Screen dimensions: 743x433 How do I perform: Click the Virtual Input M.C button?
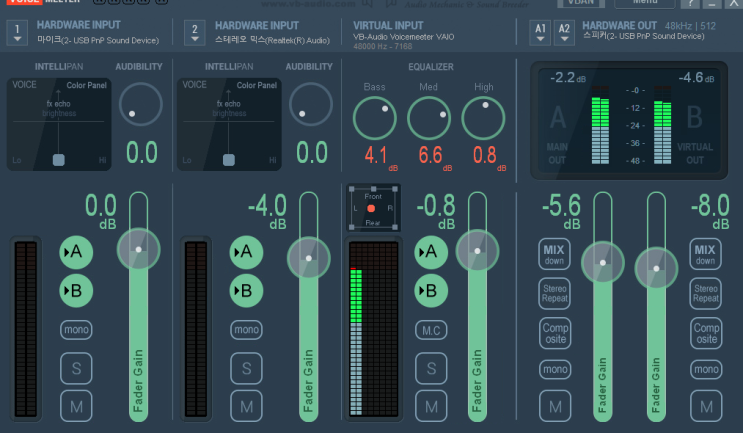coord(431,330)
